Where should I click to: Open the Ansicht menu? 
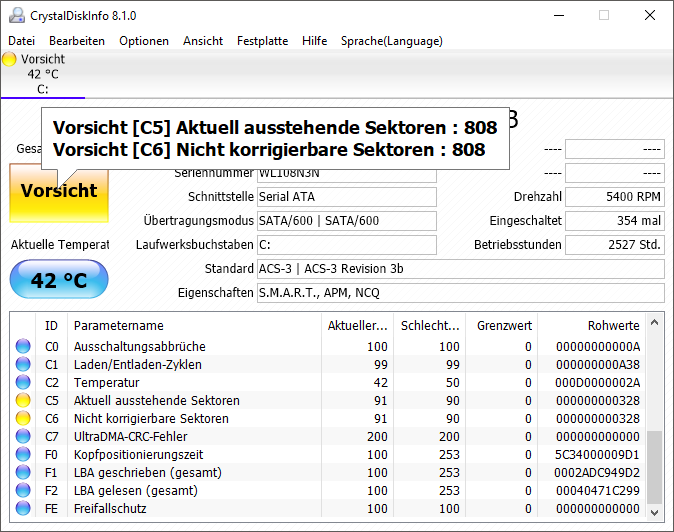[203, 41]
